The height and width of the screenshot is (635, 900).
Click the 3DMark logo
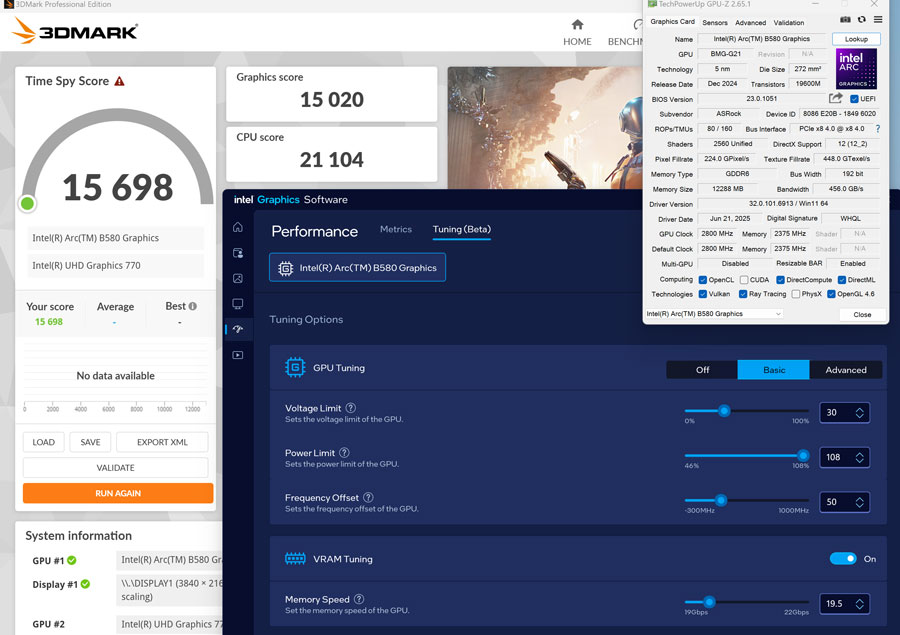point(75,31)
